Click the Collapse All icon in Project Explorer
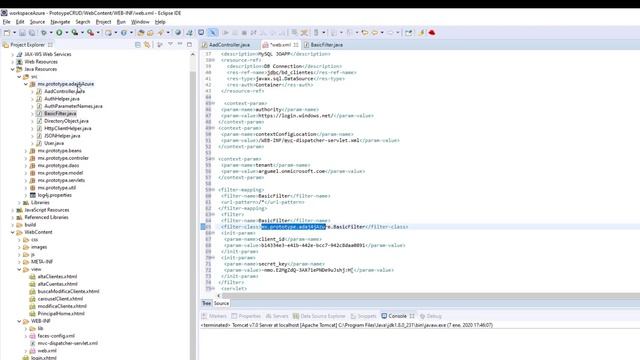640x360 pixels. [x=138, y=44]
